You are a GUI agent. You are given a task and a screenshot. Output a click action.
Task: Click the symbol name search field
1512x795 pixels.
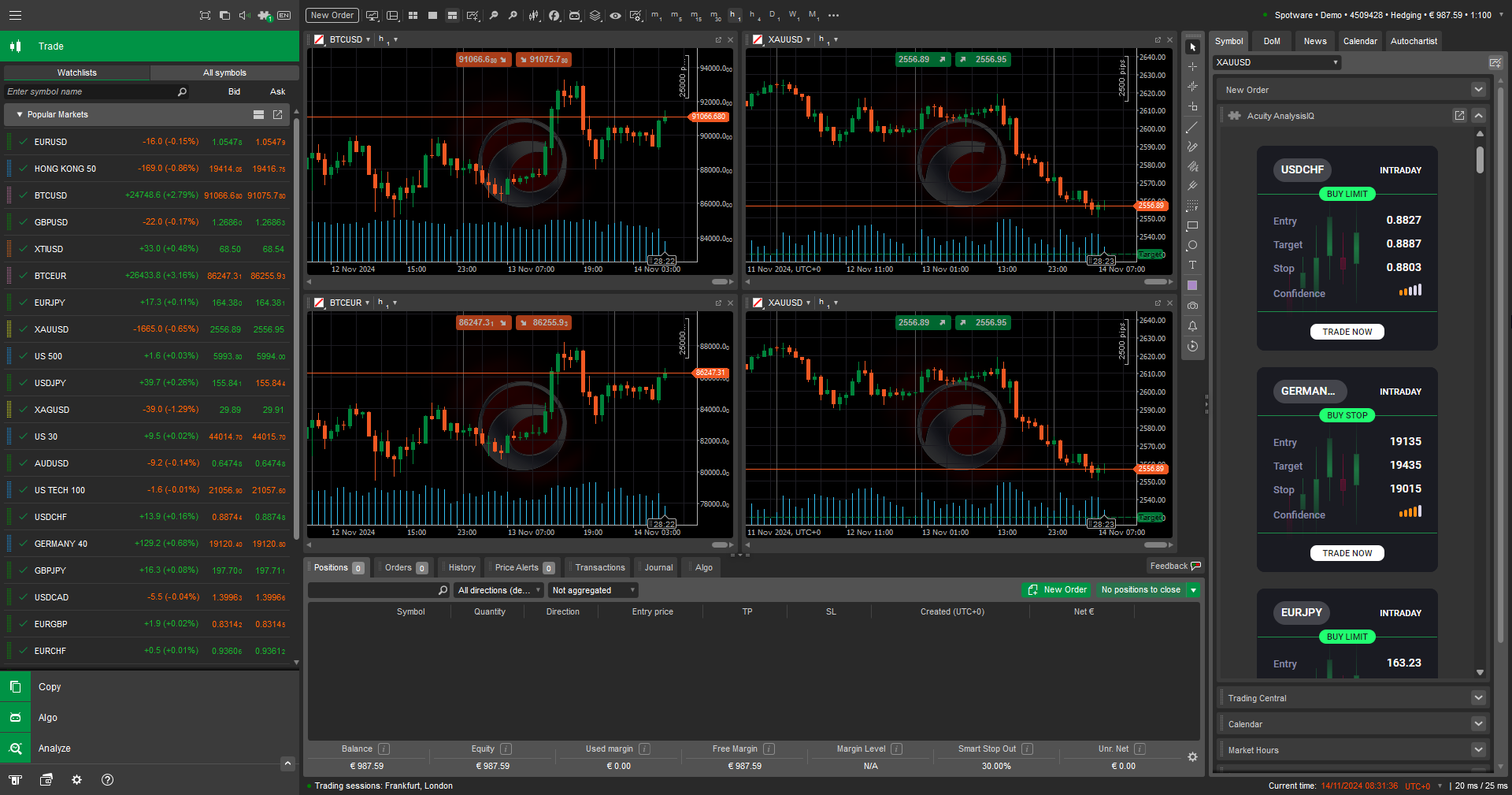[96, 92]
